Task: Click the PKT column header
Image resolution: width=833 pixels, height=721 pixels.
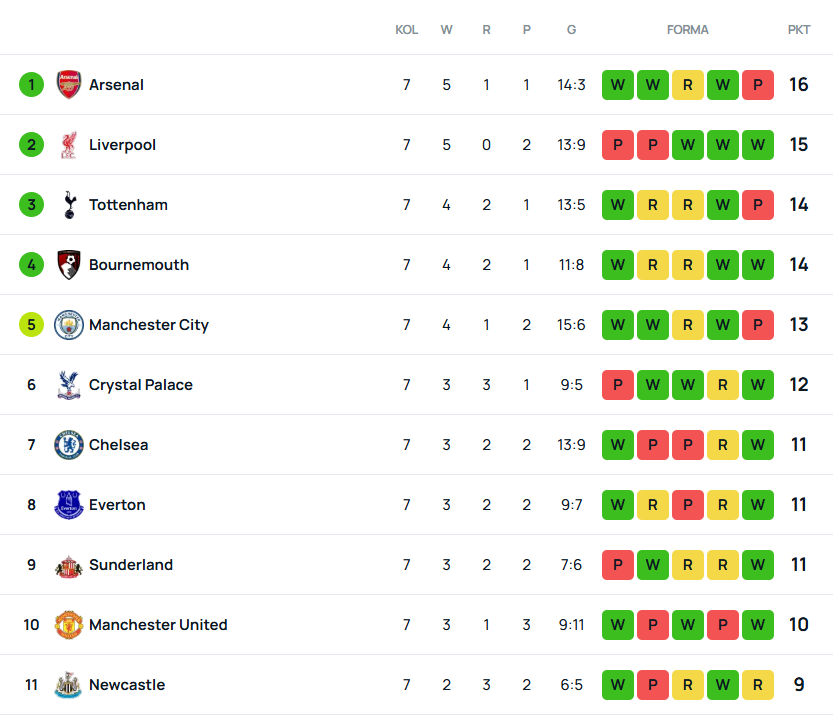Action: 798,30
